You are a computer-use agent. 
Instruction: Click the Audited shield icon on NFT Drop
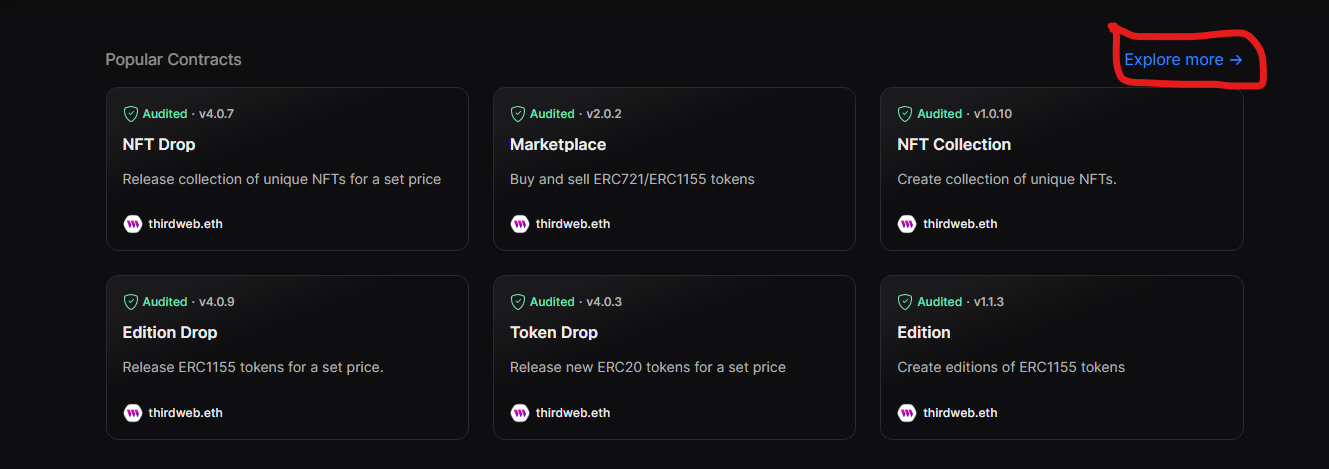coord(130,114)
